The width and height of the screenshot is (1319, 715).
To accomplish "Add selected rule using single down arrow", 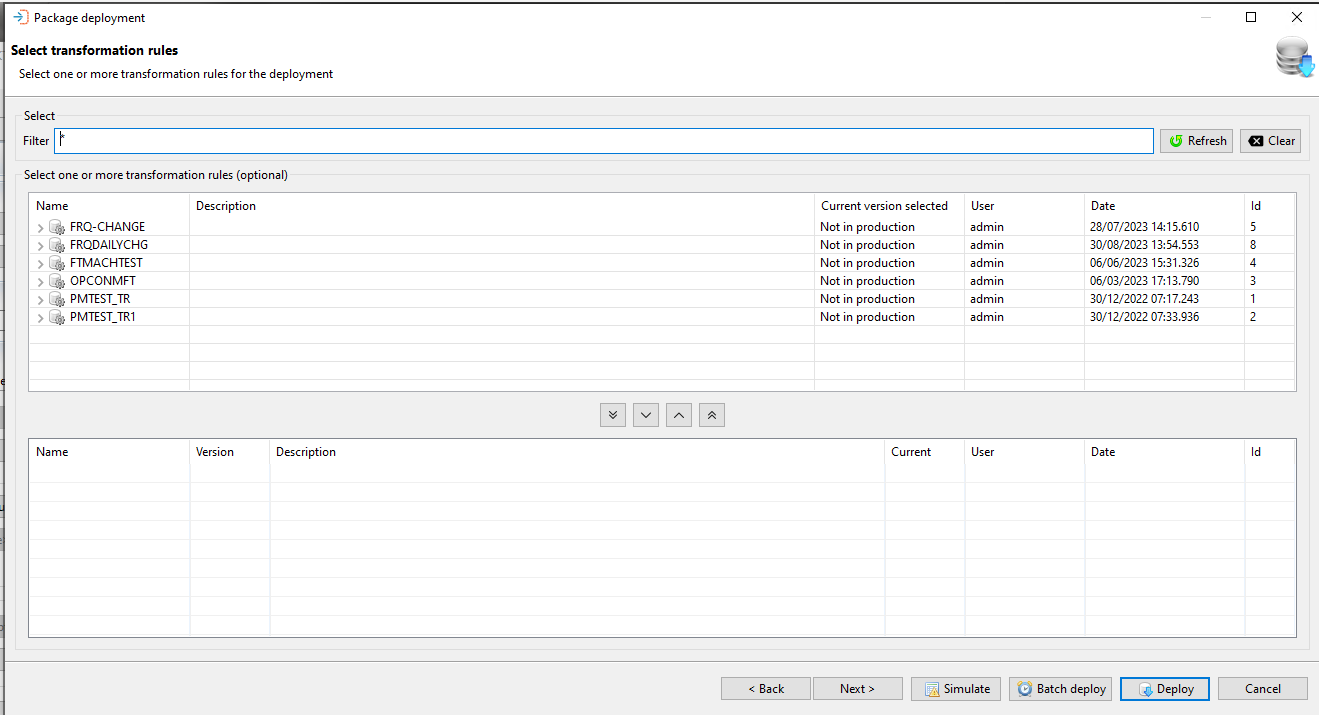I will [x=646, y=415].
